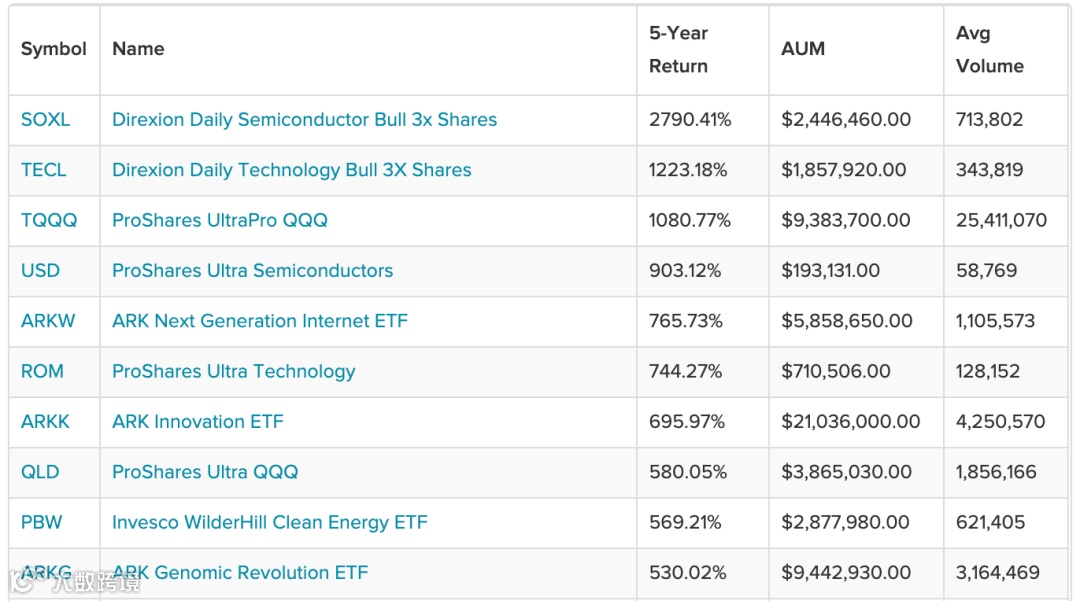Click Direxion Daily Technology Bull 3X Shares

[x=291, y=170]
